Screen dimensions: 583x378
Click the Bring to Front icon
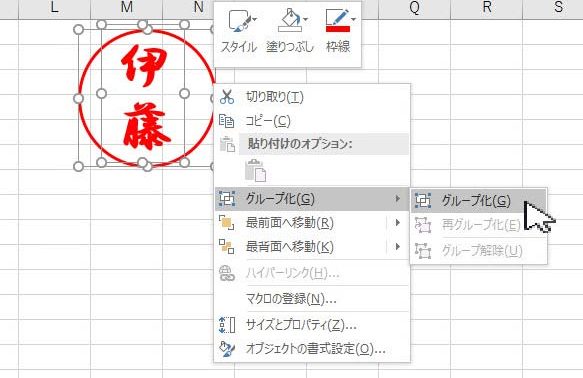pos(226,223)
